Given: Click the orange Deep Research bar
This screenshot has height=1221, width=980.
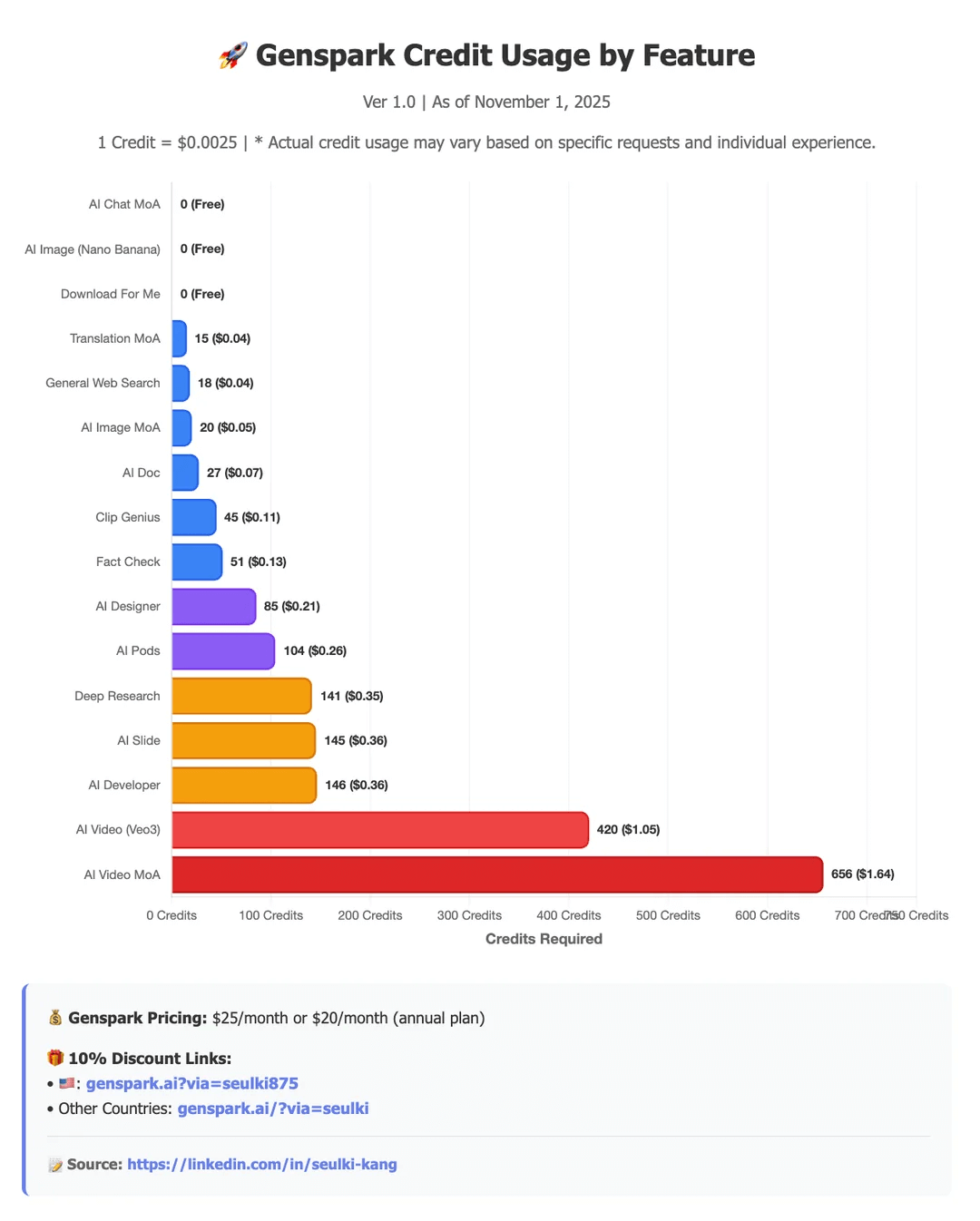Looking at the screenshot, I should point(241,696).
